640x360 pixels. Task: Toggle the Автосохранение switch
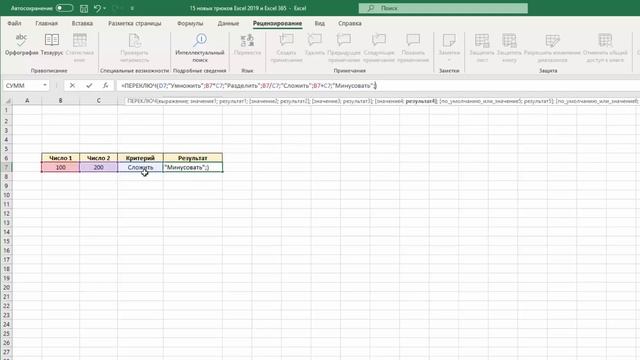[x=64, y=8]
